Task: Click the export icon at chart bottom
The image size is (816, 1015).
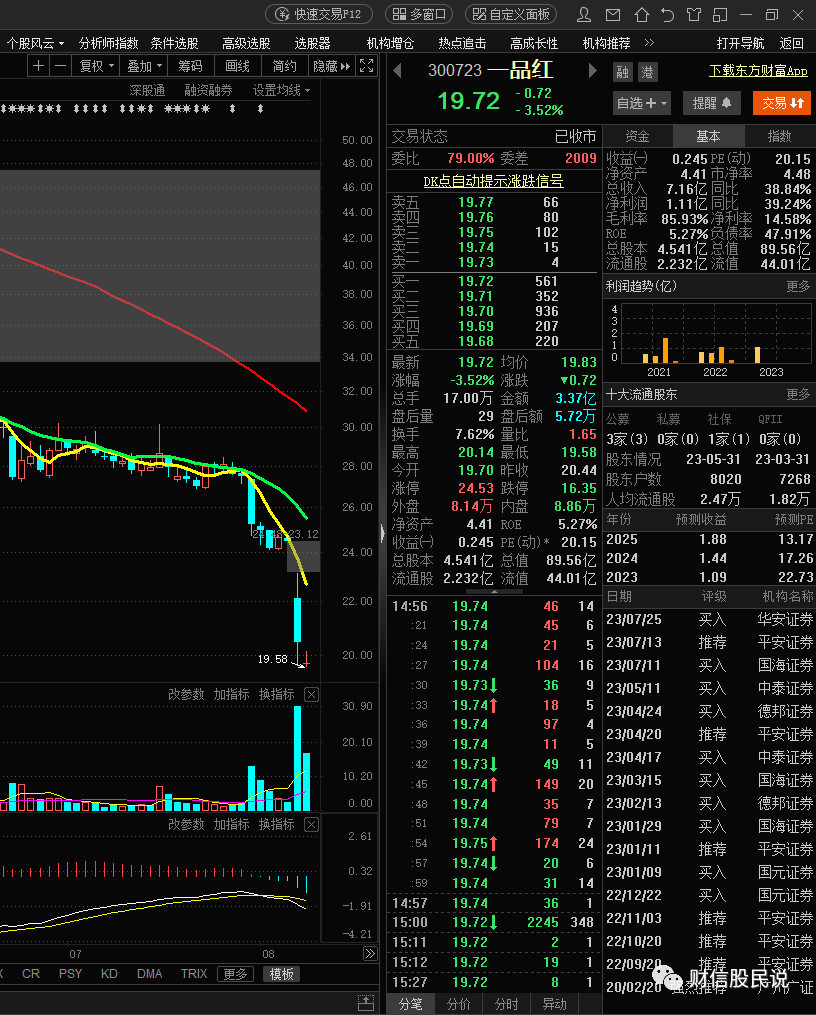Action: 366,1003
